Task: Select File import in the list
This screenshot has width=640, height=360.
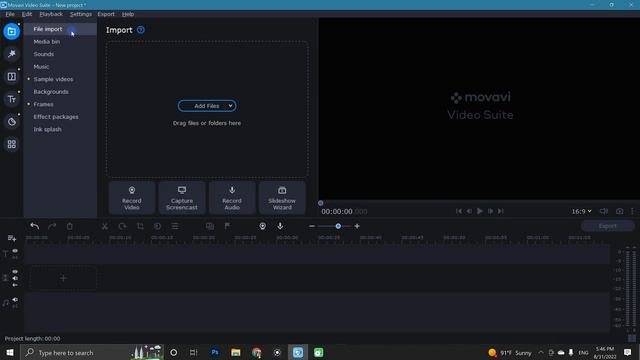Action: 60,29
